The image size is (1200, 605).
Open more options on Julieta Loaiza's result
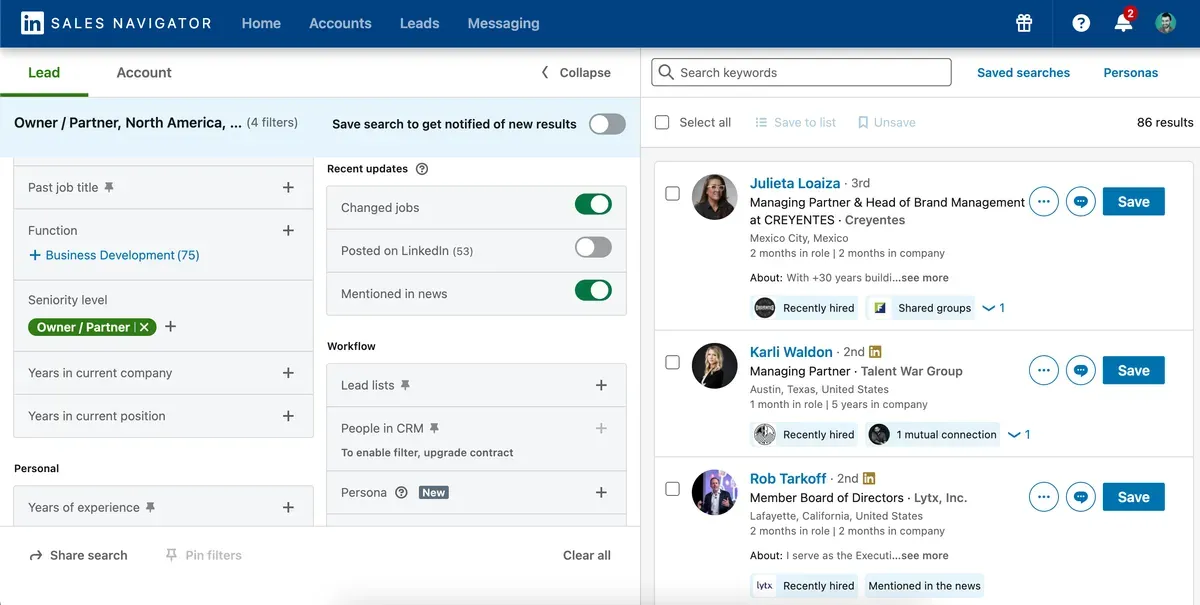[1043, 201]
